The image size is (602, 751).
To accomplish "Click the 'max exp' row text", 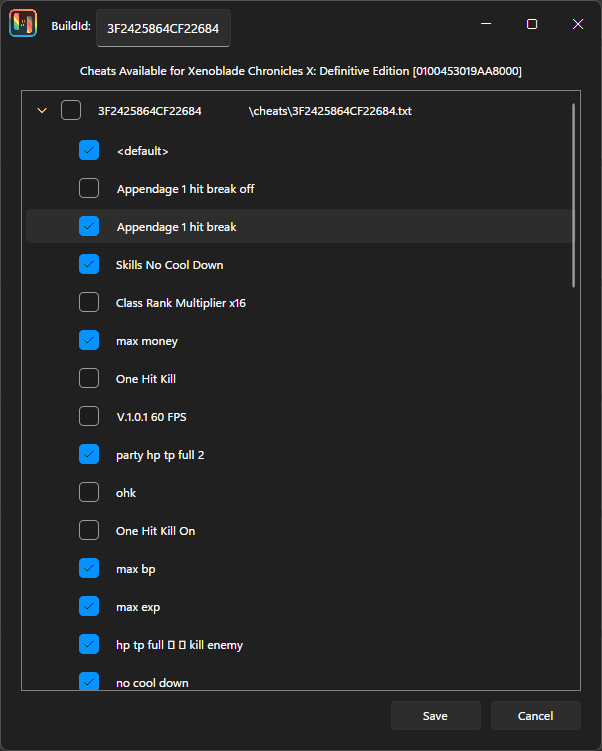I will pos(138,607).
